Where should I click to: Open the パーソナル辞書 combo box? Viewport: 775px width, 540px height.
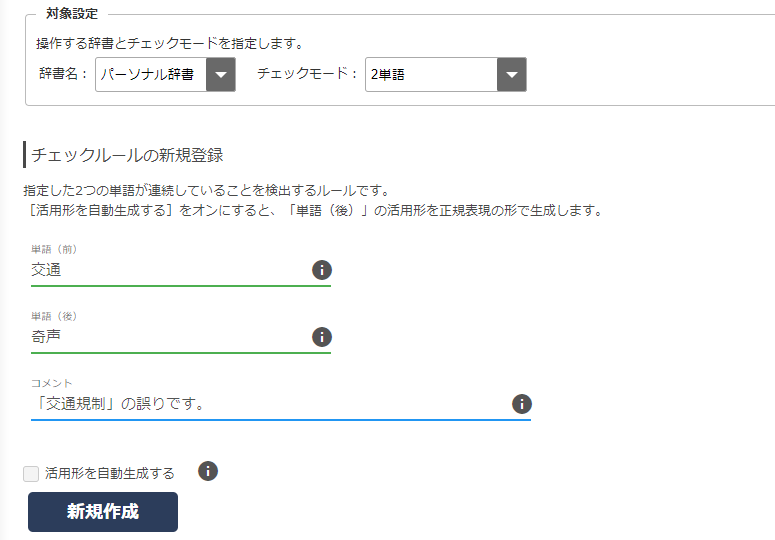(x=152, y=75)
